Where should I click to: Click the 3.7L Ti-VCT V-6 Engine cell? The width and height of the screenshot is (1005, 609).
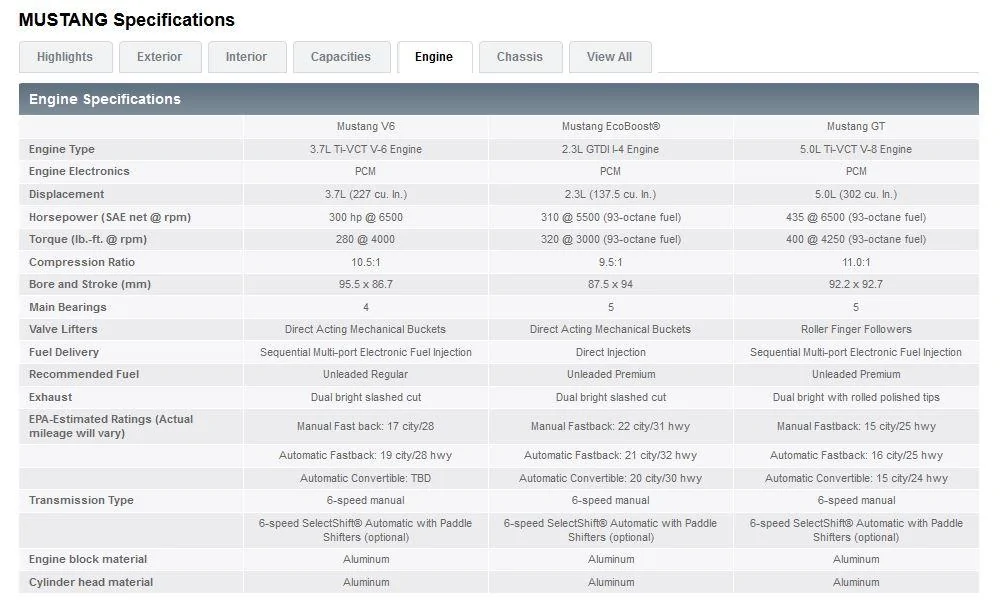pos(366,149)
